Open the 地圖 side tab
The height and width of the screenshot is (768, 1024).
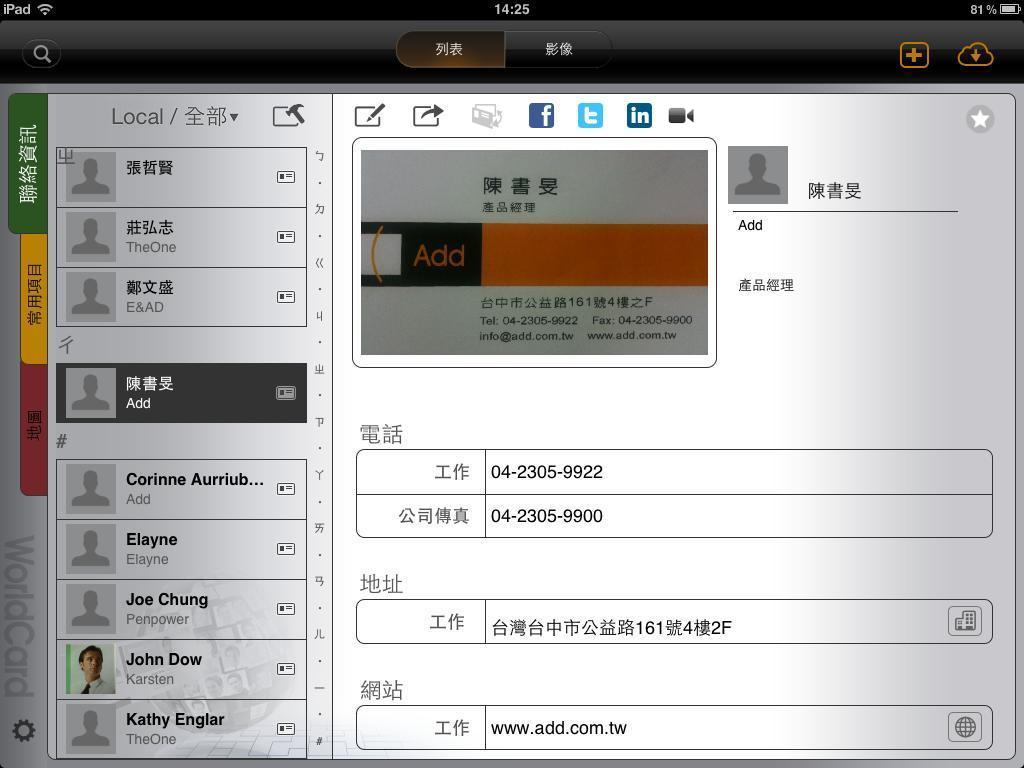point(34,426)
